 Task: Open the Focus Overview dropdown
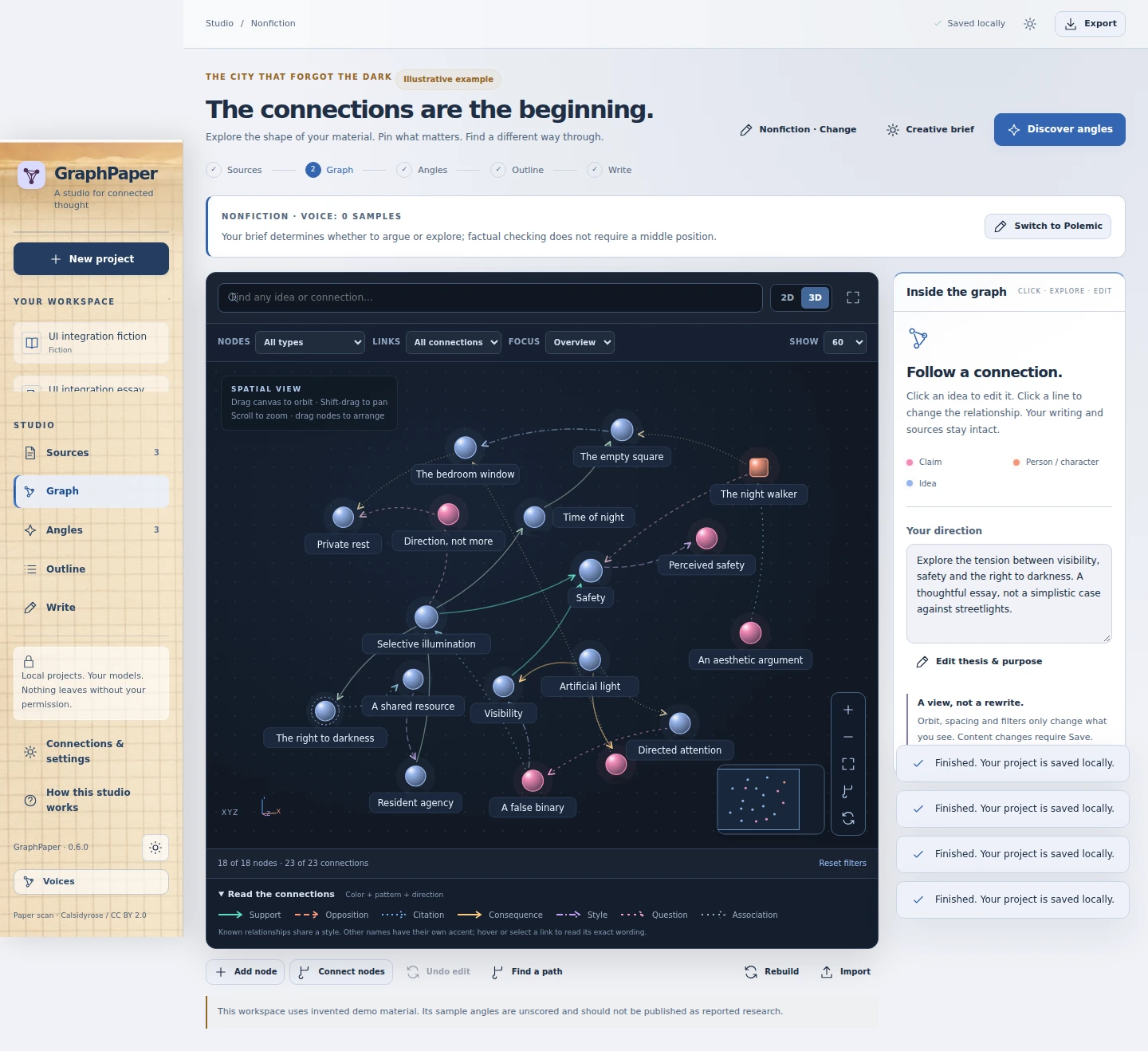[x=580, y=342]
